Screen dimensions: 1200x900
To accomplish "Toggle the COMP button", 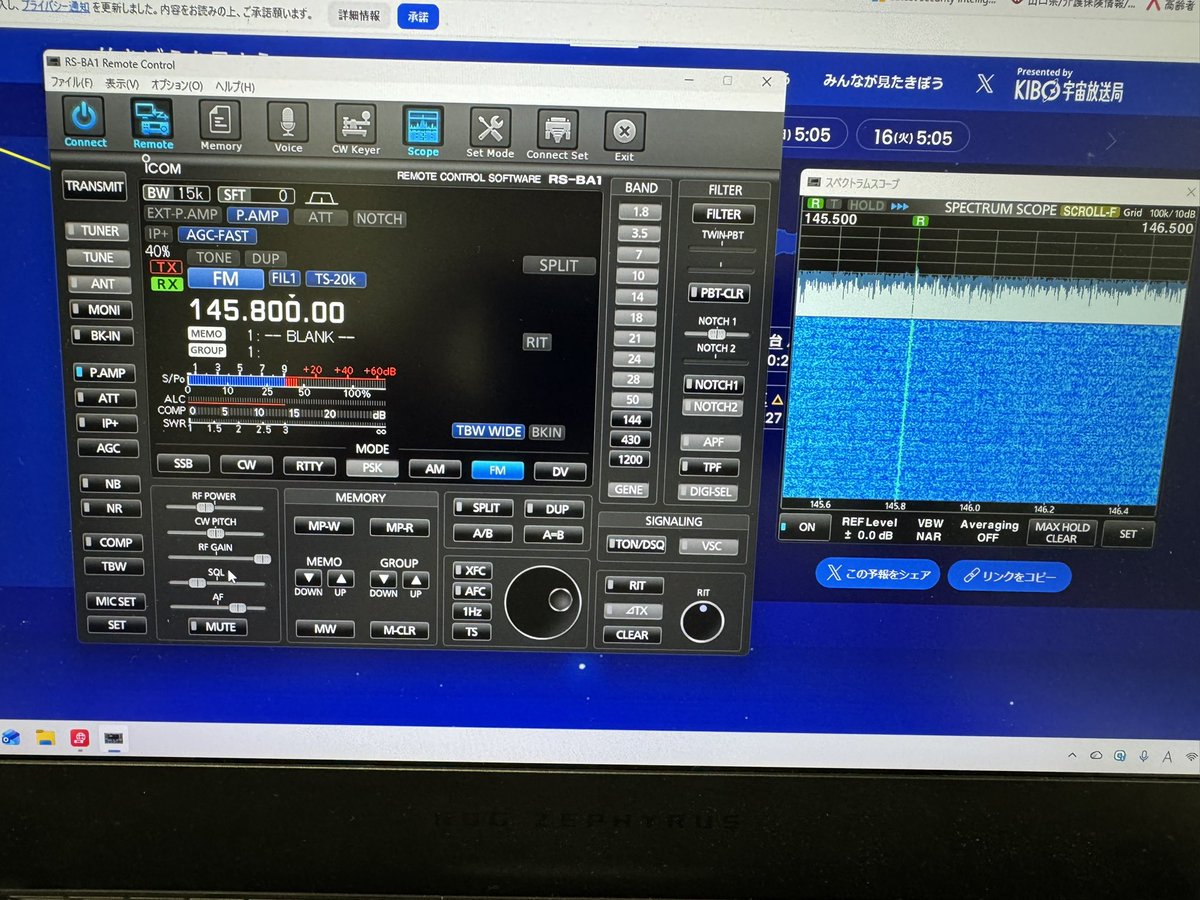I will coord(111,543).
